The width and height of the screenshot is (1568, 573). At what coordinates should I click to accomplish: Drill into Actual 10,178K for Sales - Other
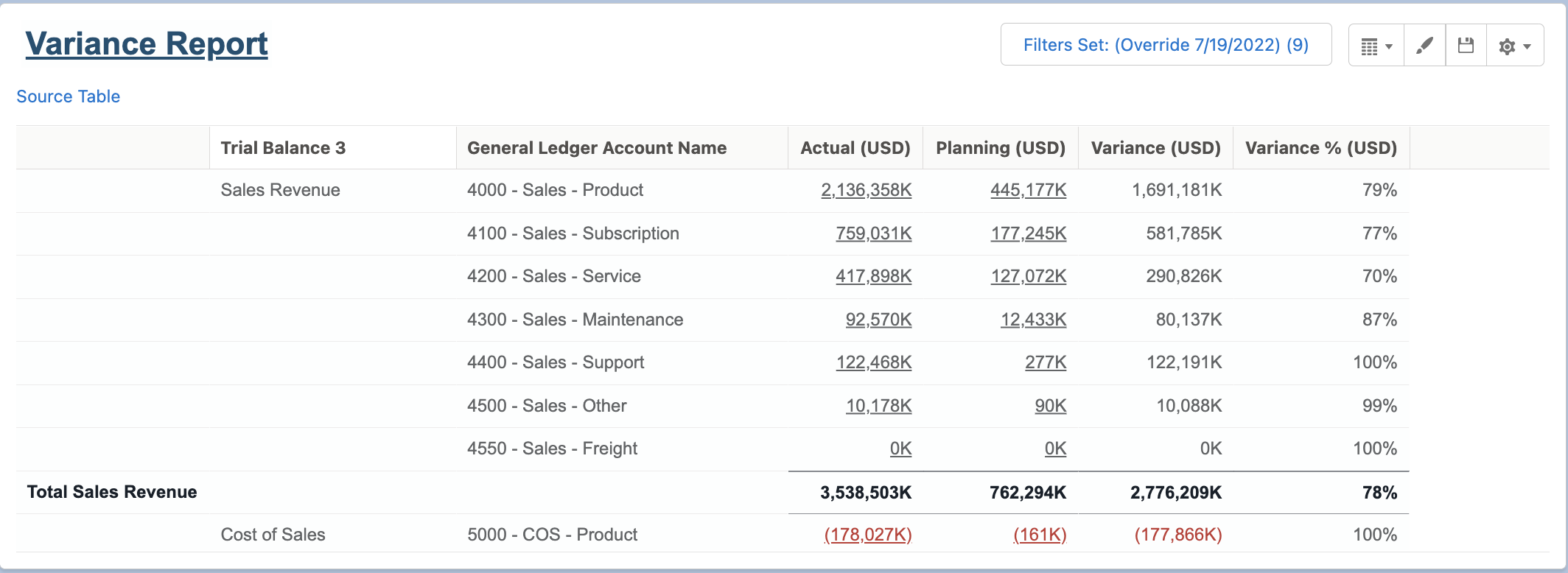878,406
